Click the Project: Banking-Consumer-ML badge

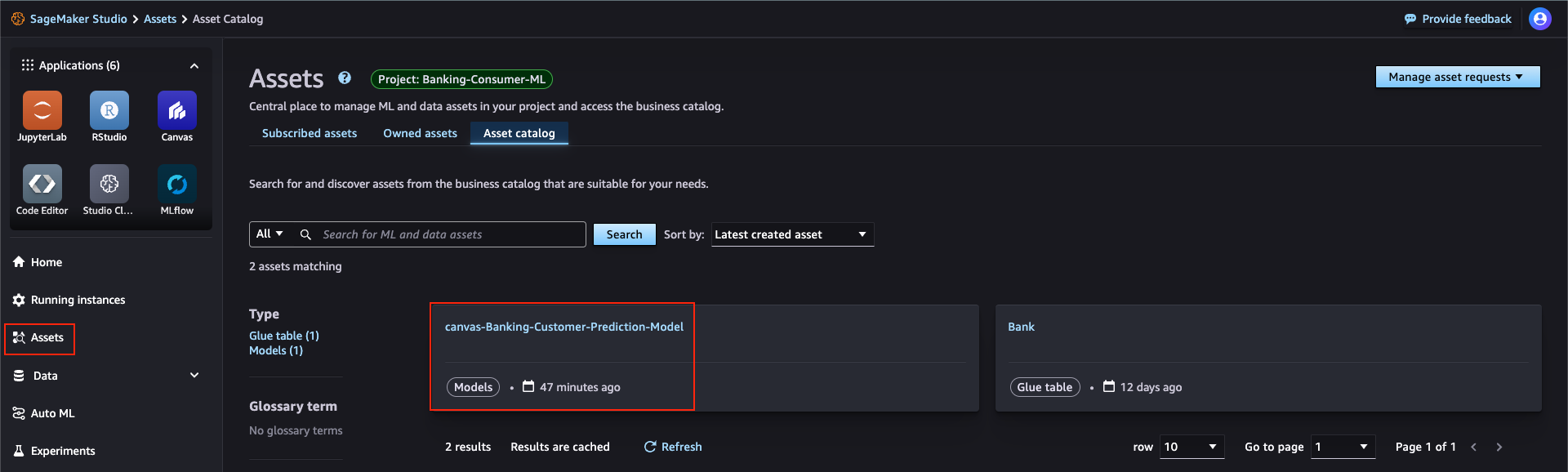coord(461,79)
